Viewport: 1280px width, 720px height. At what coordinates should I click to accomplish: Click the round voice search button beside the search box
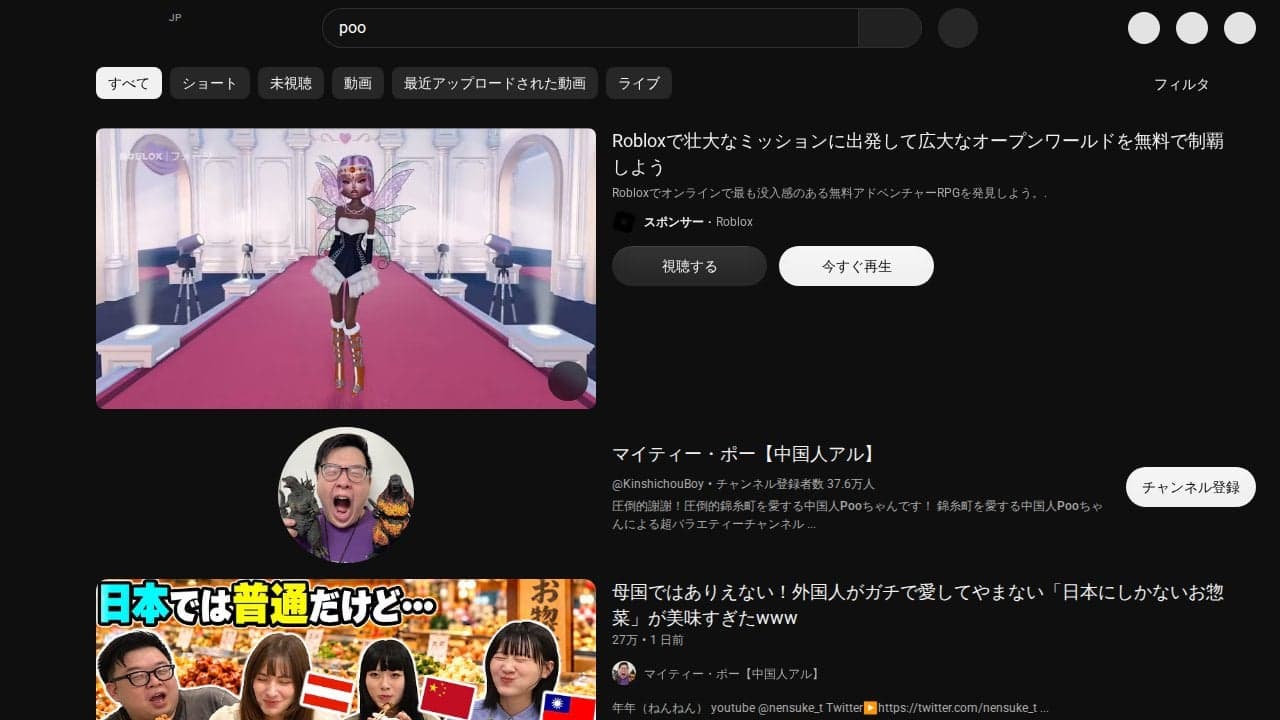958,28
